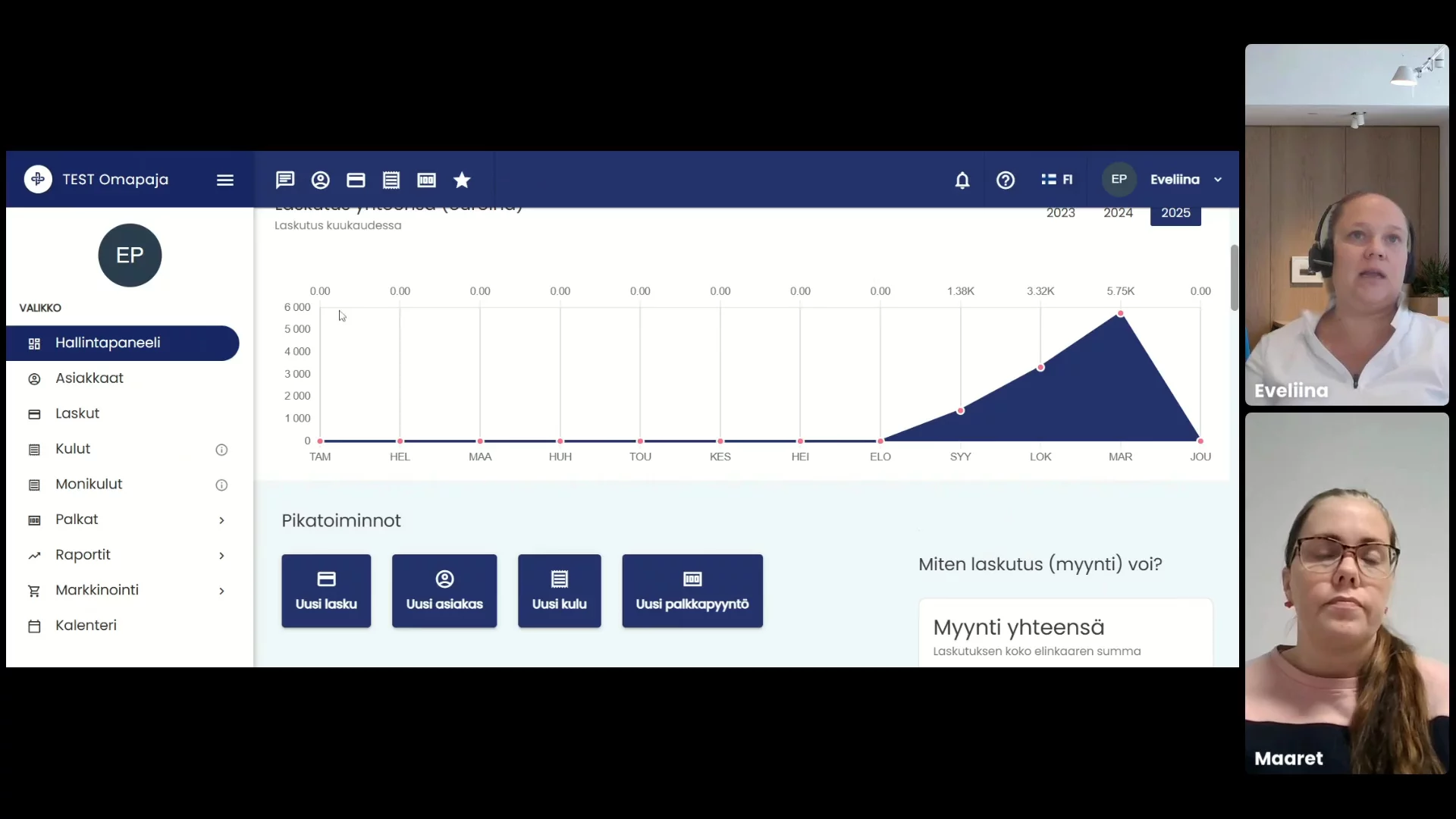Expand the Palkat submenu

(x=221, y=520)
